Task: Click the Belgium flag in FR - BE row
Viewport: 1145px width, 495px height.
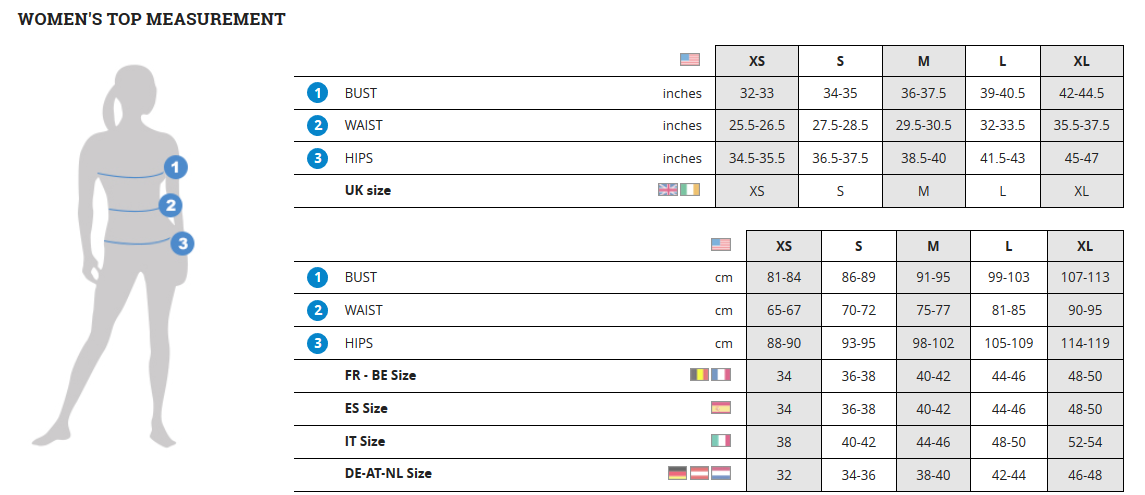Action: pyautogui.click(x=700, y=375)
